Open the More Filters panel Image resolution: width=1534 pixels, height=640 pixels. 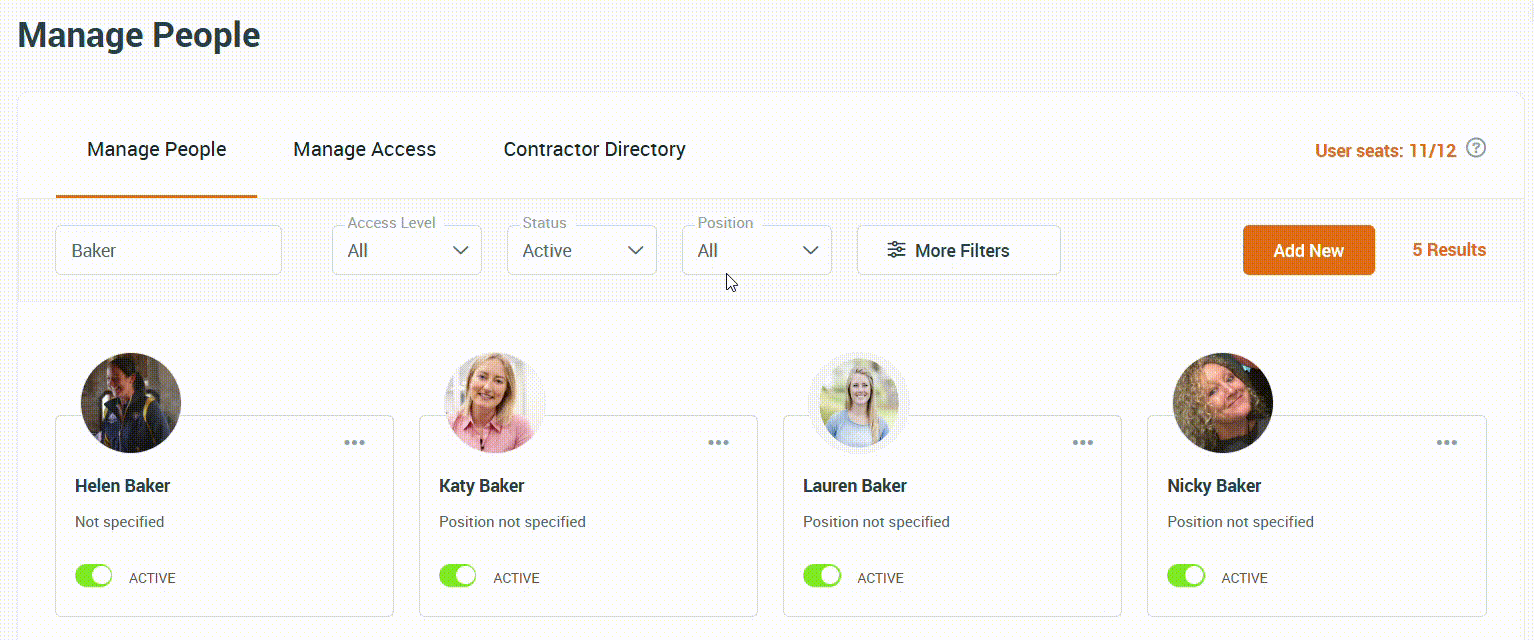pyautogui.click(x=958, y=251)
